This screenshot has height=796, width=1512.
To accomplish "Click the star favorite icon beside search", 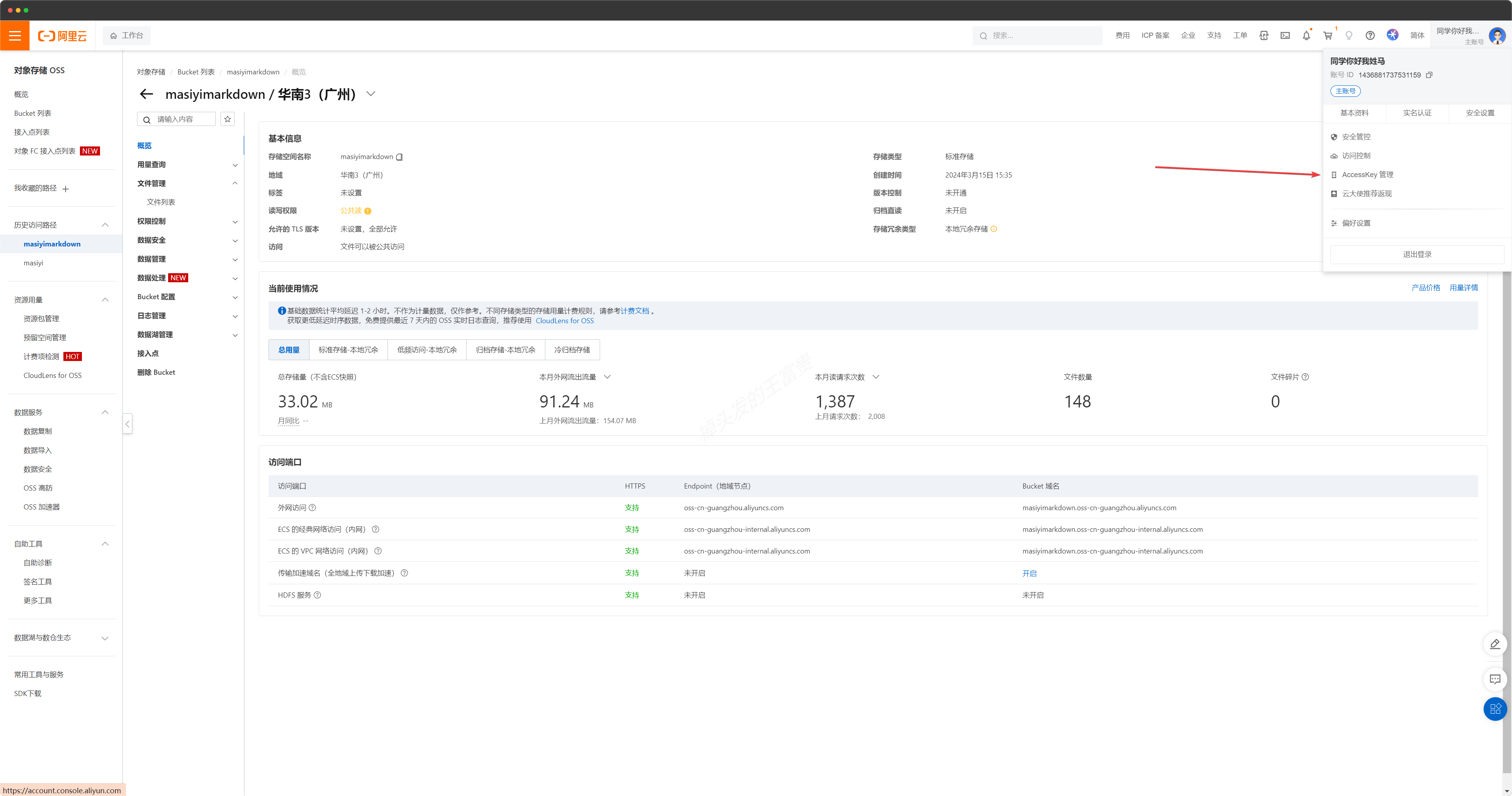I will pyautogui.click(x=228, y=119).
